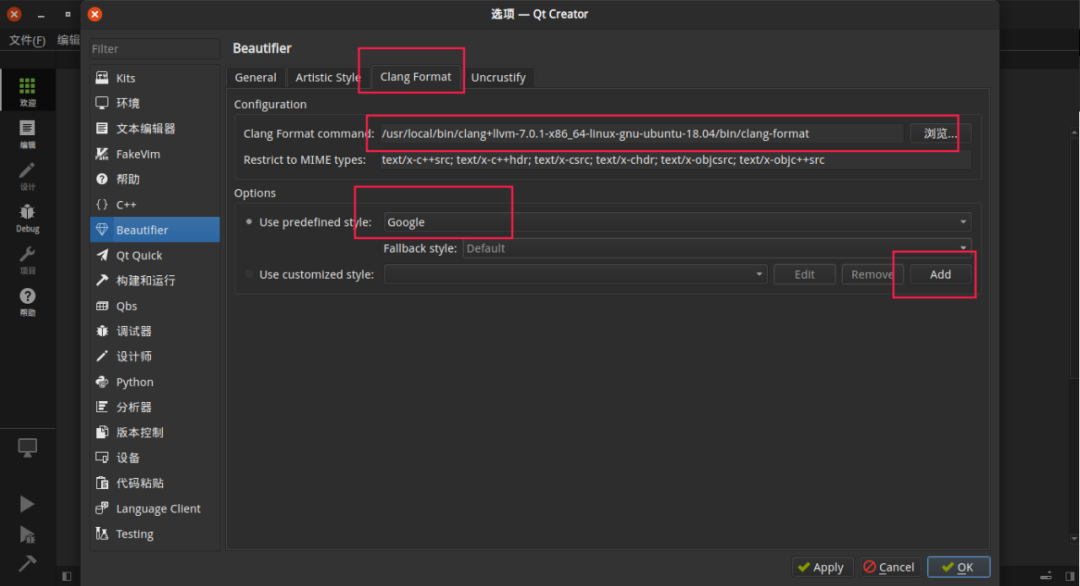
Task: Switch to the Clang Format tab
Action: coord(415,76)
